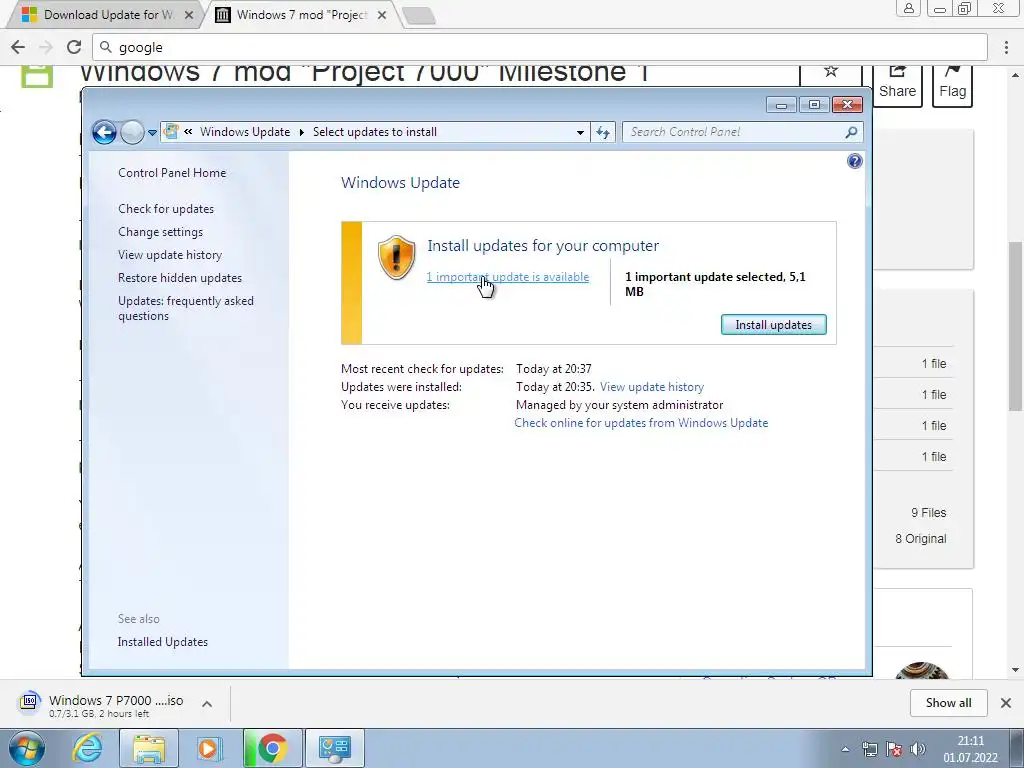Screen dimensions: 1024x768
Task: Click Check online for updates from Windows Update
Action: [x=641, y=423]
